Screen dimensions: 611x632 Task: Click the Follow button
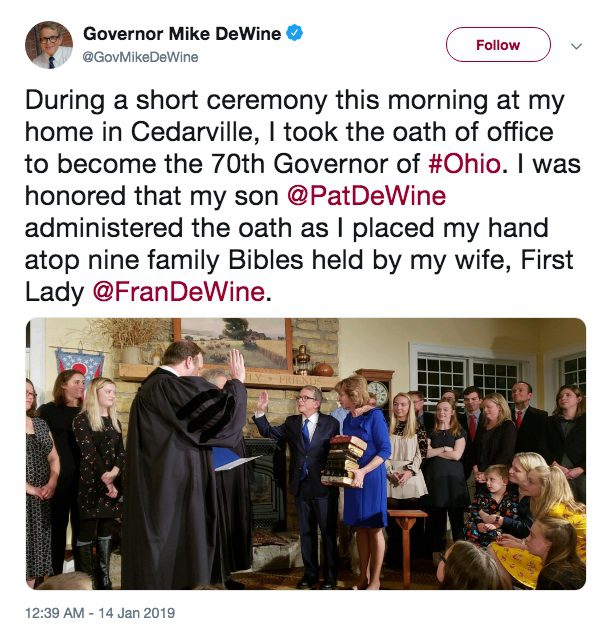click(x=498, y=45)
